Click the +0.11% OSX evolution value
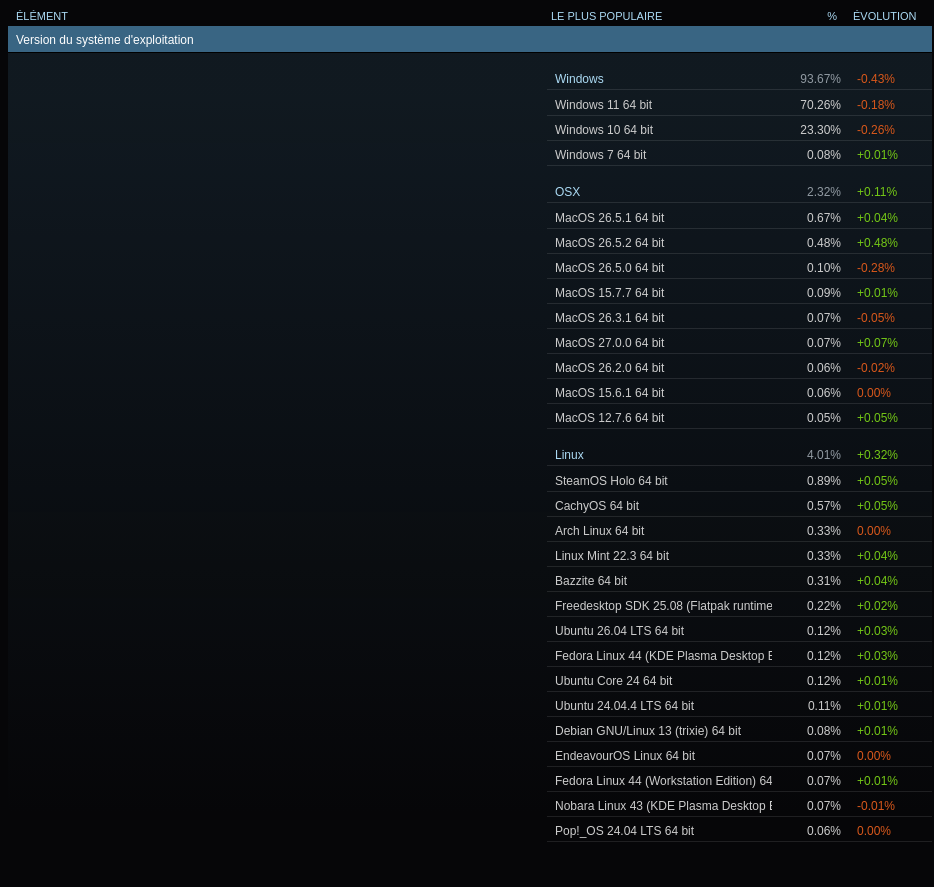 877,191
